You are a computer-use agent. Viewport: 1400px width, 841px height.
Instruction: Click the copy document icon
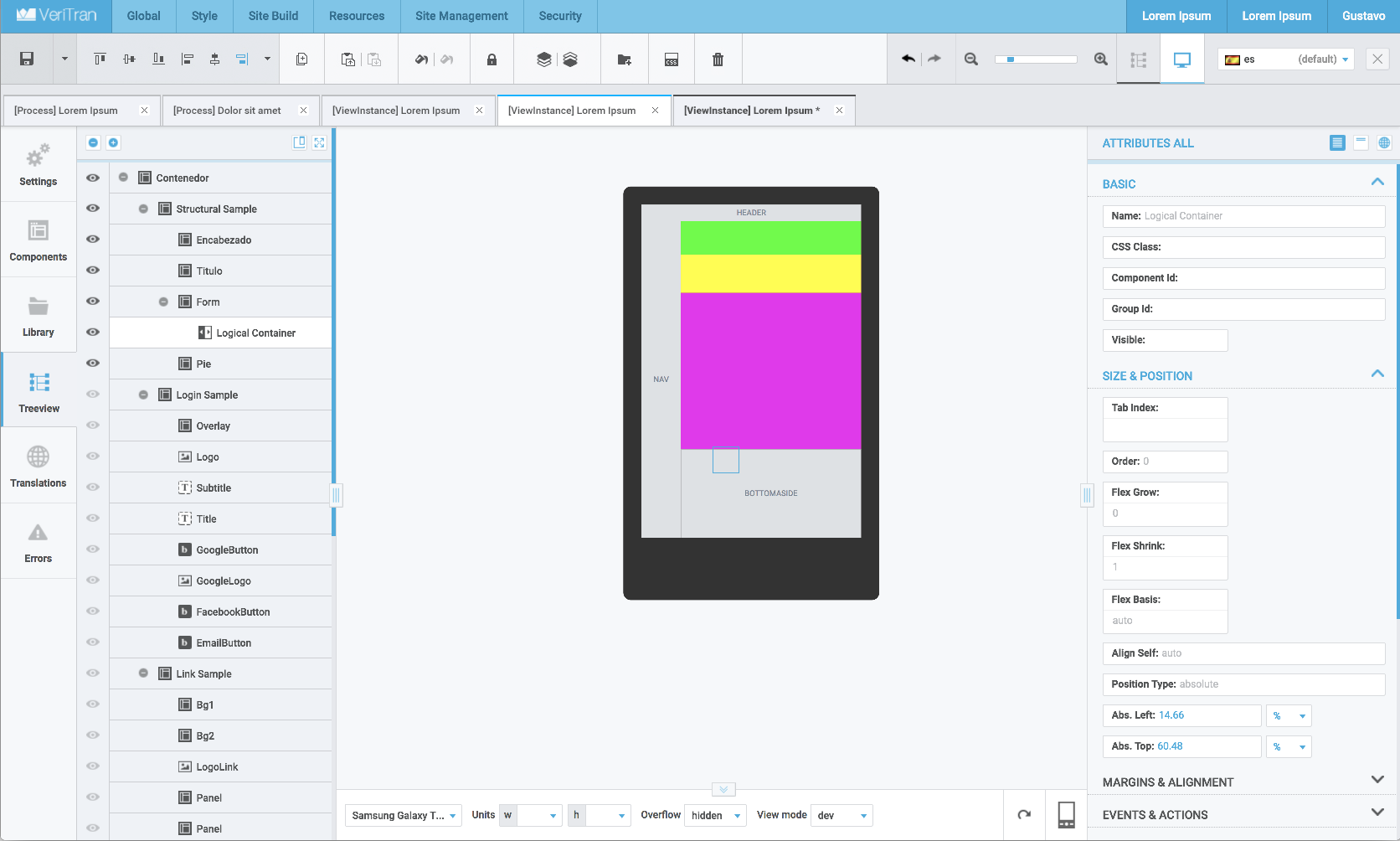(302, 59)
